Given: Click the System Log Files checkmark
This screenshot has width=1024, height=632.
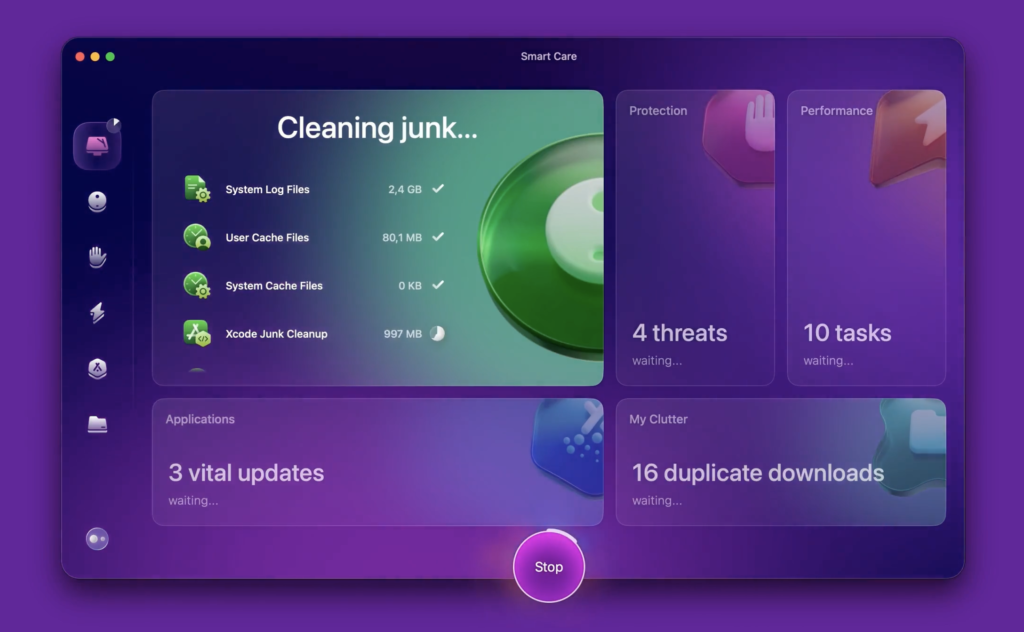Looking at the screenshot, I should point(438,188).
